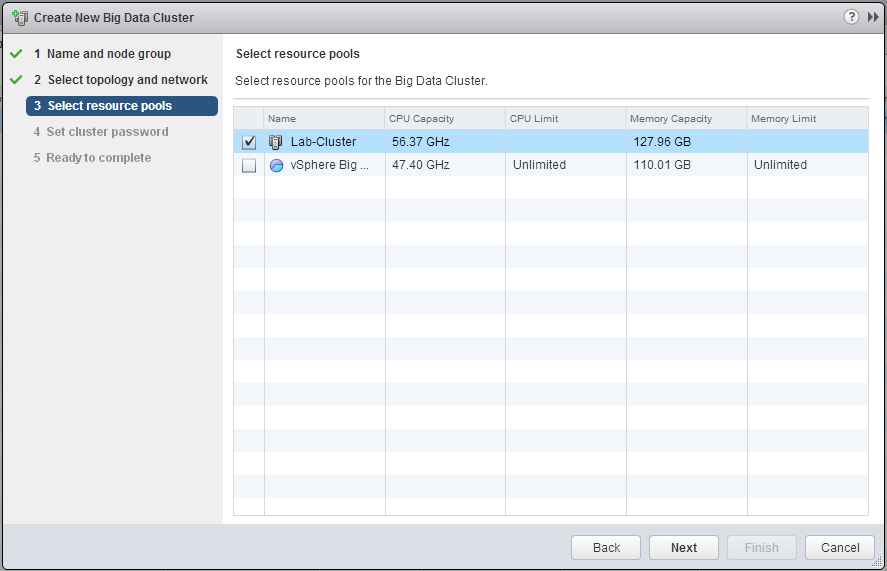The width and height of the screenshot is (887, 571).
Task: Click the Lab-Cluster cluster icon
Action: (275, 142)
